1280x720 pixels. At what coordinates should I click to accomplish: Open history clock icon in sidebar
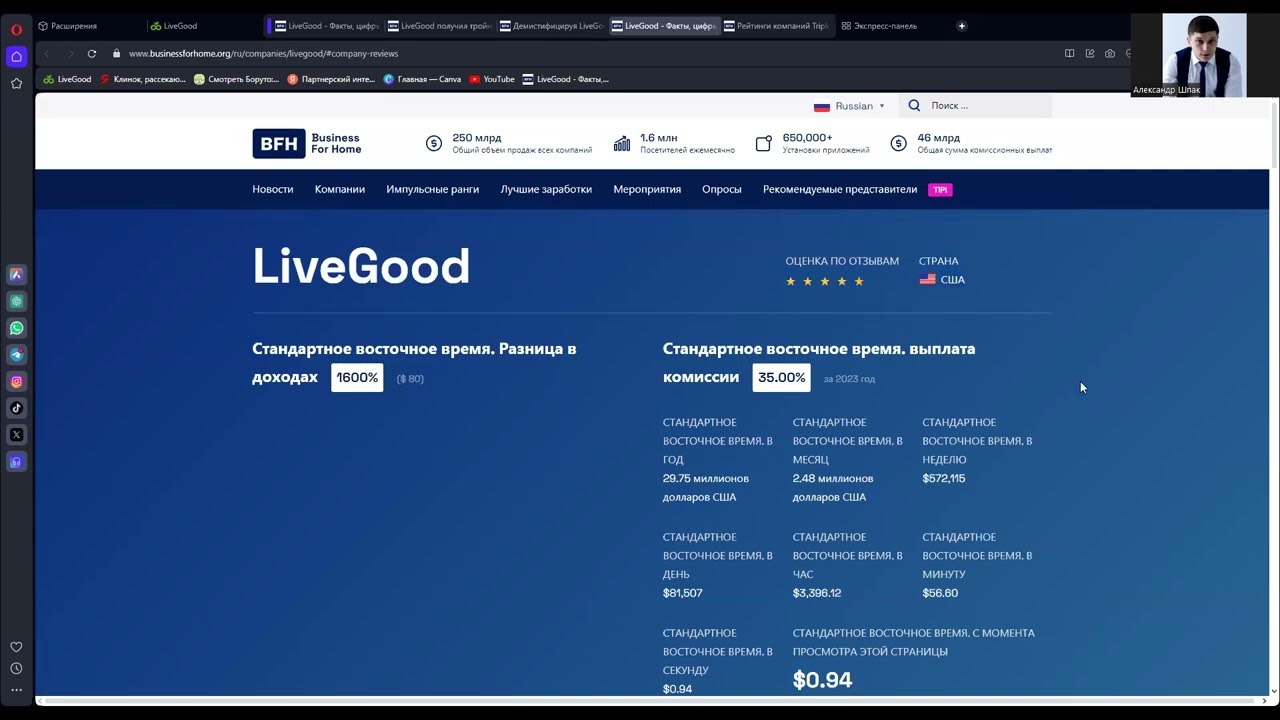point(16,668)
